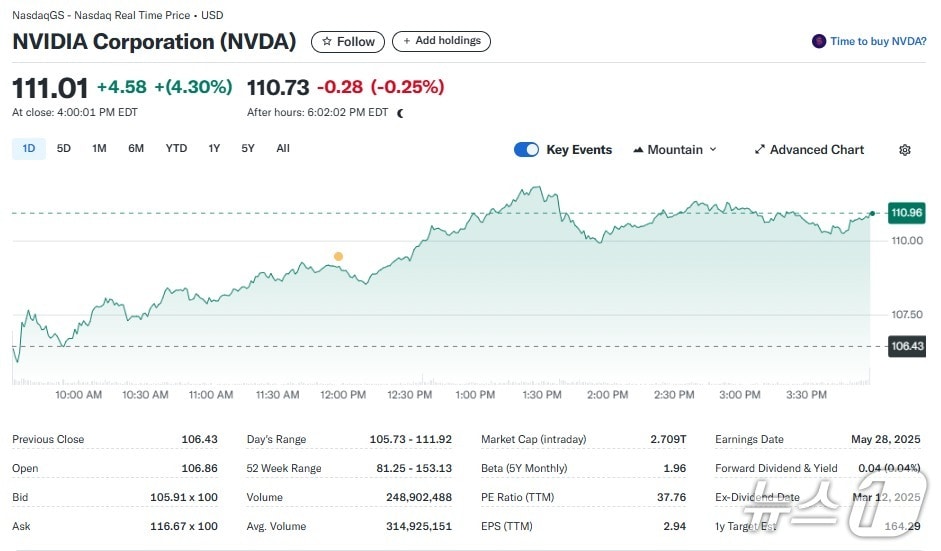Switch chart to YTD range

[x=176, y=149]
